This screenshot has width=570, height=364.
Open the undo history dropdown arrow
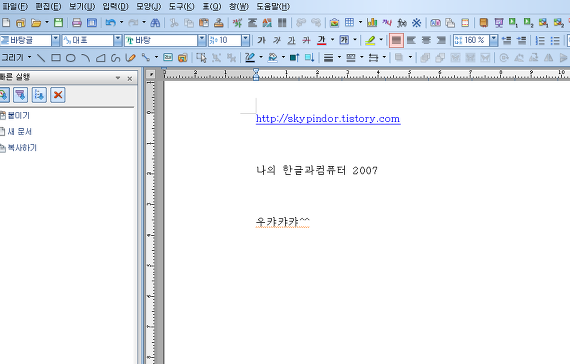tap(121, 22)
